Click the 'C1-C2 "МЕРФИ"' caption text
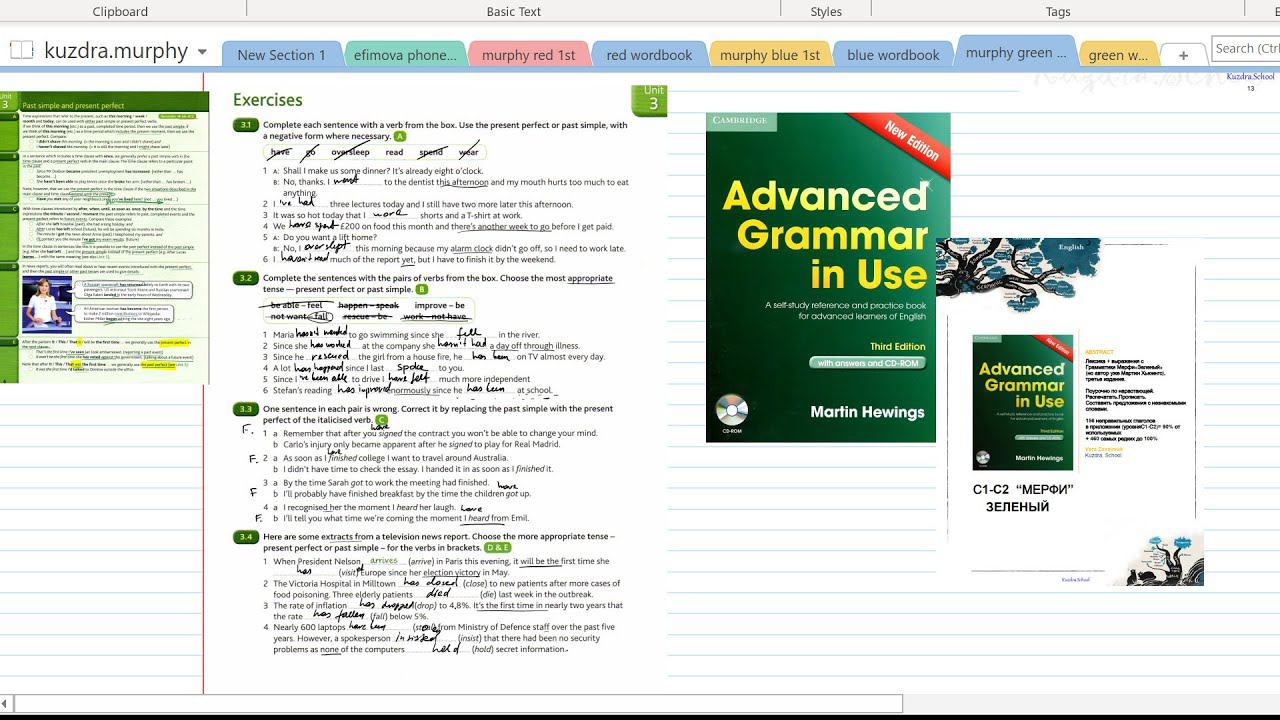 [1022, 490]
